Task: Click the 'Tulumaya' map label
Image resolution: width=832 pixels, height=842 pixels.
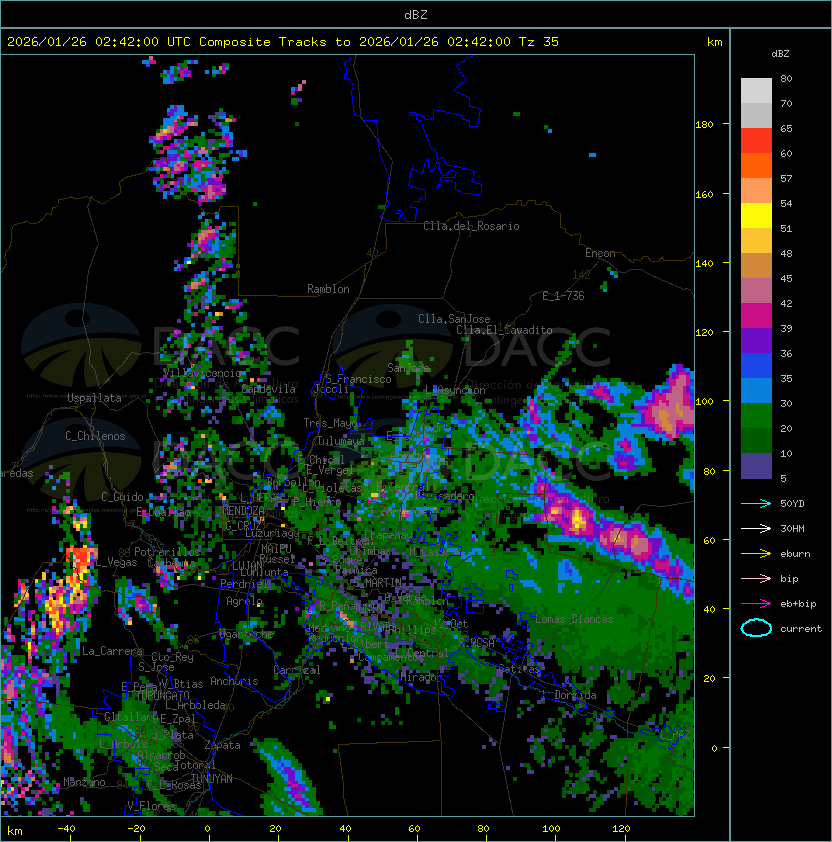Action: tap(341, 441)
